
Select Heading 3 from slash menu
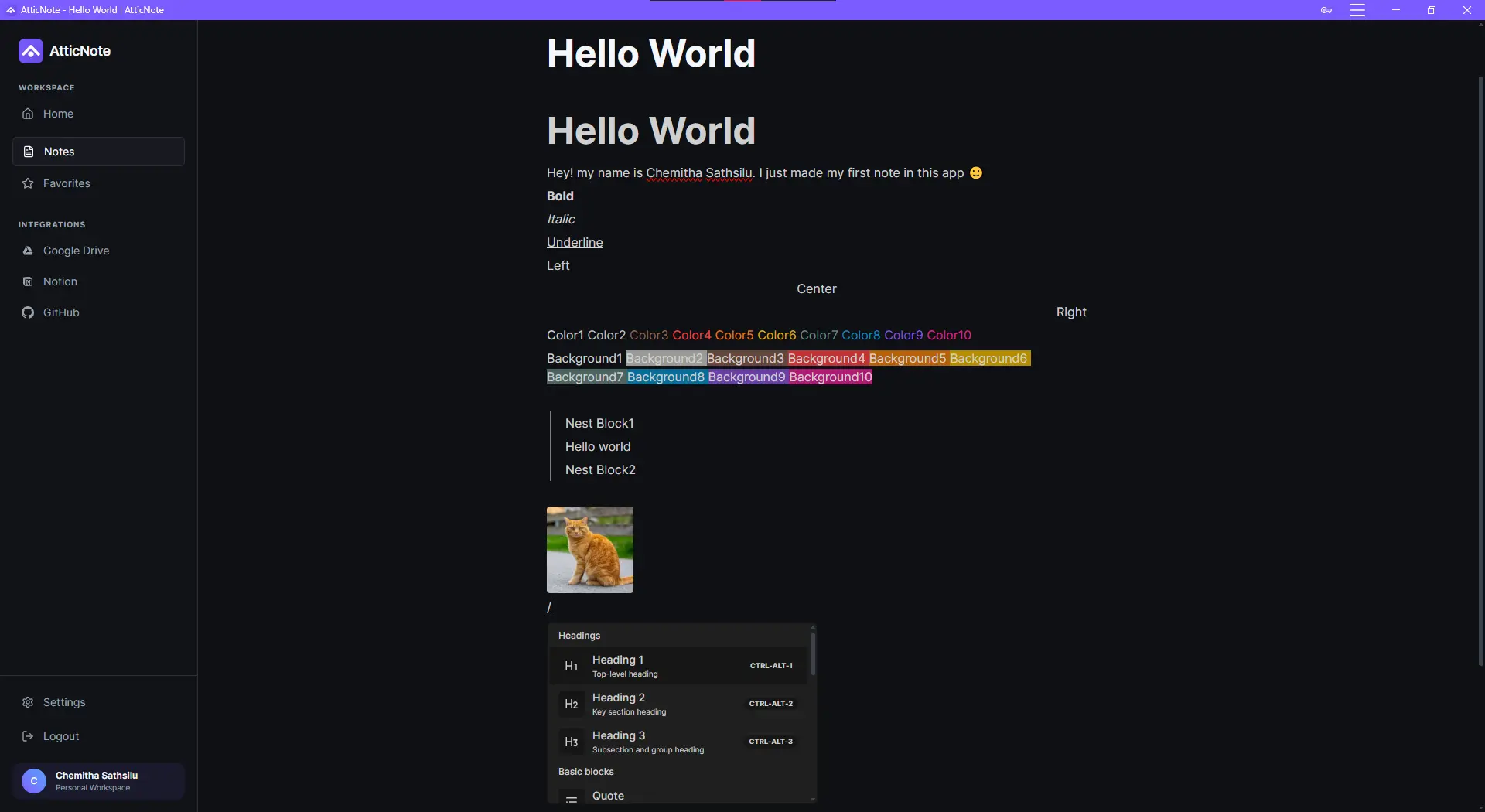678,742
